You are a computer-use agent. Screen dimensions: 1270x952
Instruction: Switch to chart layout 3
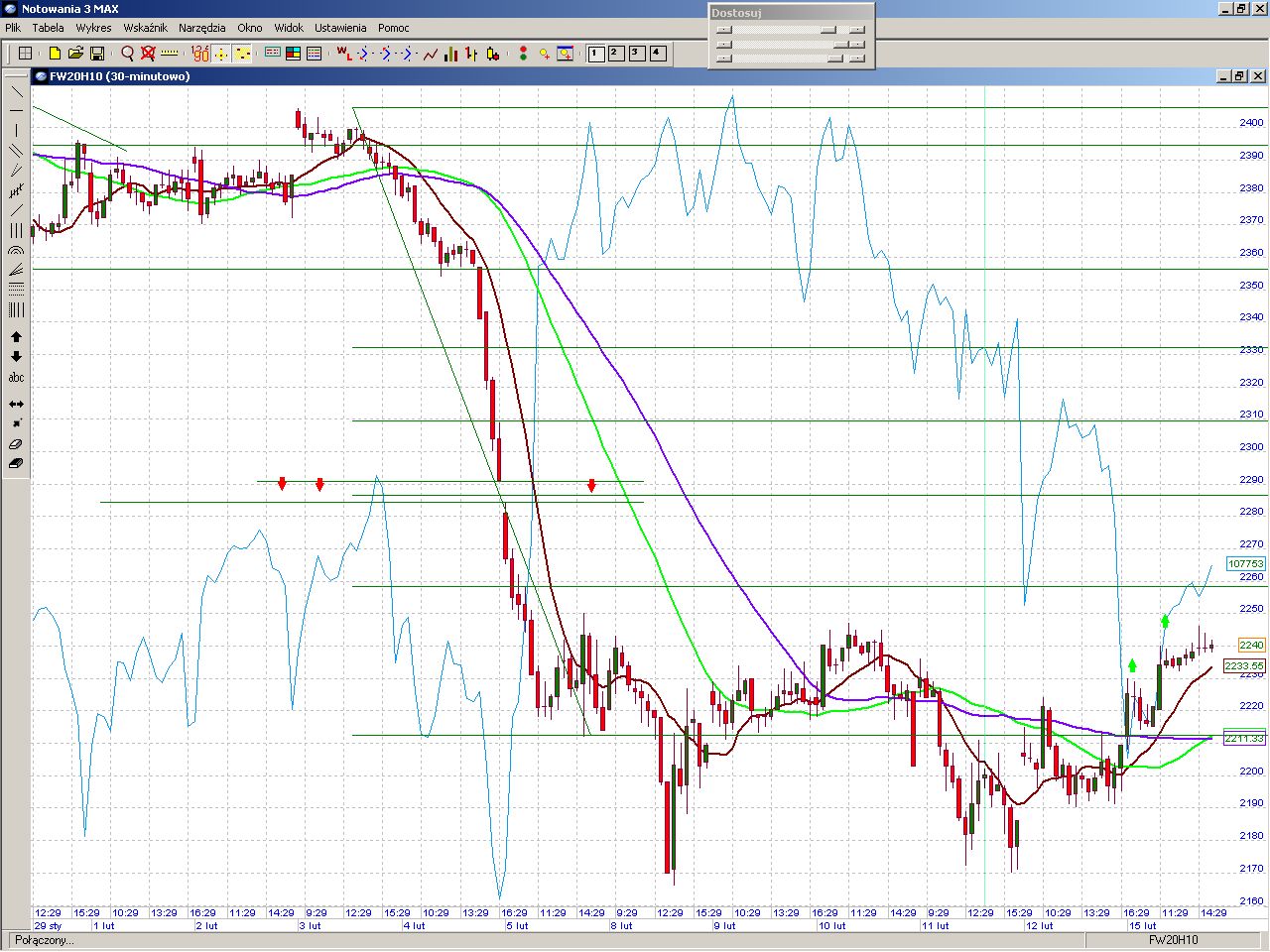(x=637, y=54)
